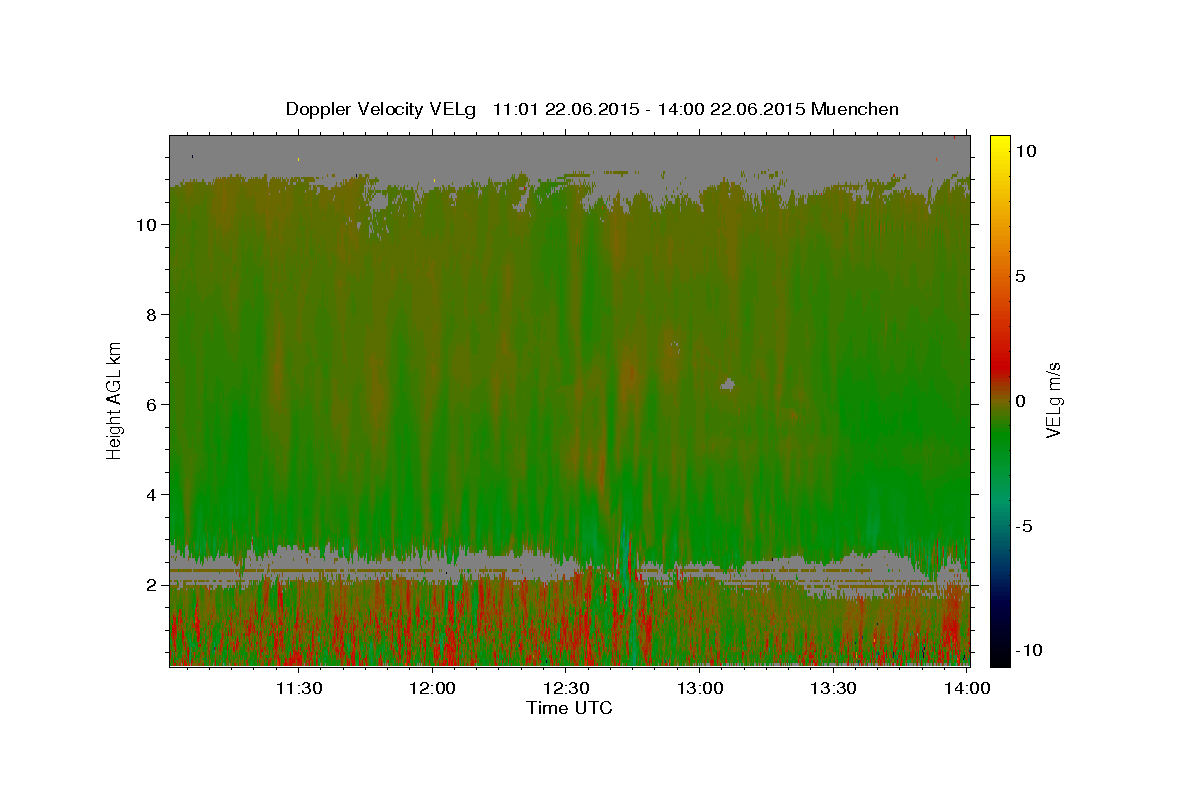Click the '12:00' time tick label

pos(432,688)
